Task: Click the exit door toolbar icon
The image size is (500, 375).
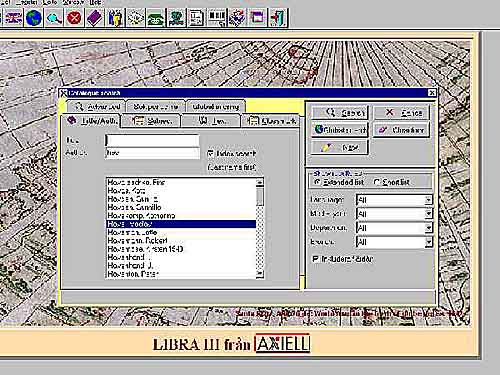Action: click(278, 17)
